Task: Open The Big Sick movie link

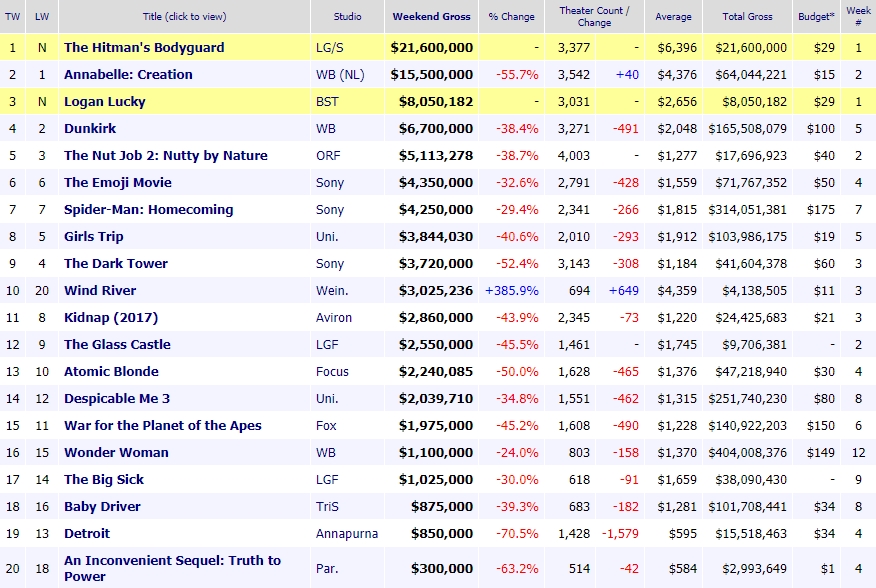Action: coord(104,480)
